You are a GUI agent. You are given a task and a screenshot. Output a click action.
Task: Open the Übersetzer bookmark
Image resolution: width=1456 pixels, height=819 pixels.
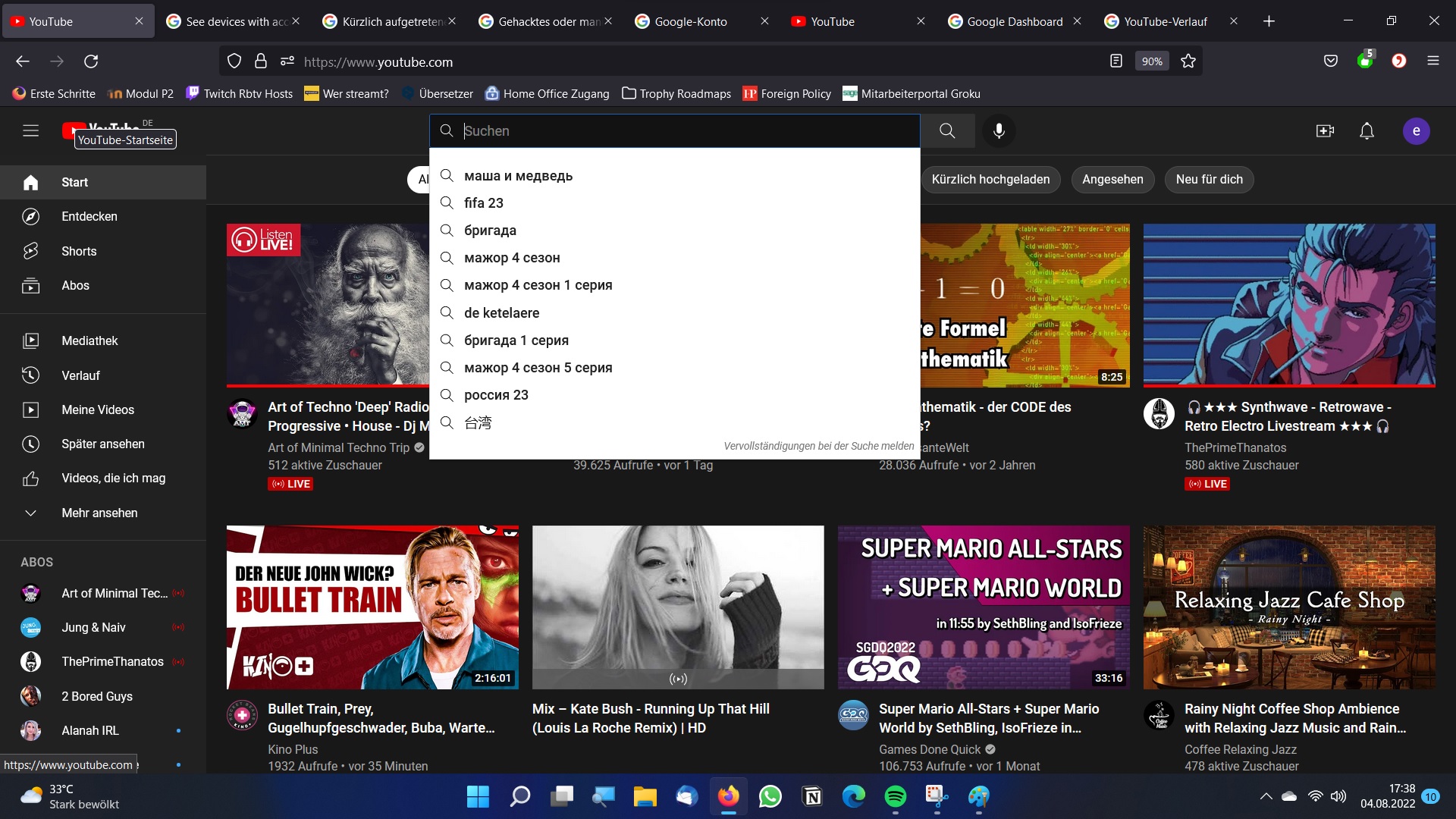click(x=438, y=94)
